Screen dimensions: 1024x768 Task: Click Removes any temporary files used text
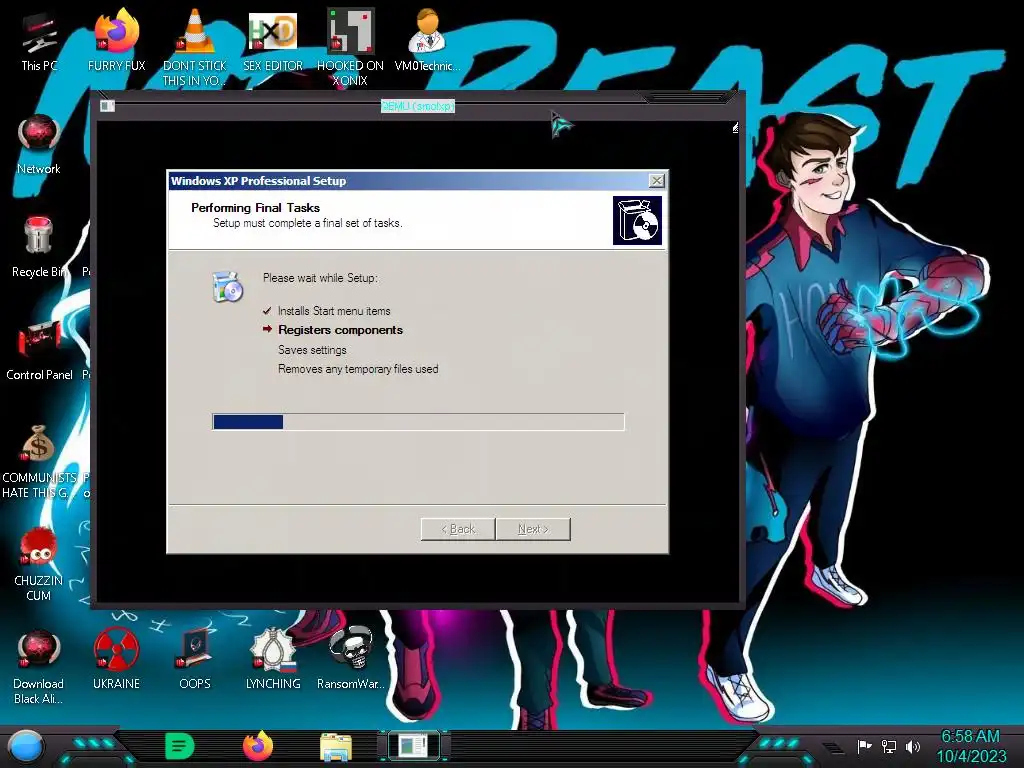[358, 369]
